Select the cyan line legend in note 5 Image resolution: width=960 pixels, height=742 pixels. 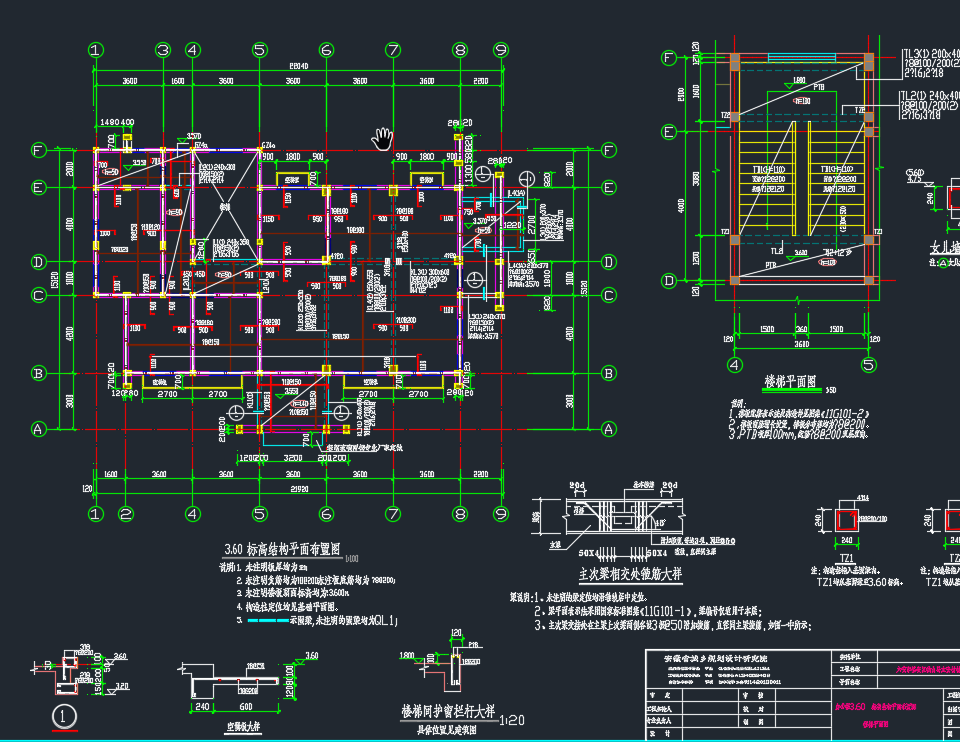268,620
